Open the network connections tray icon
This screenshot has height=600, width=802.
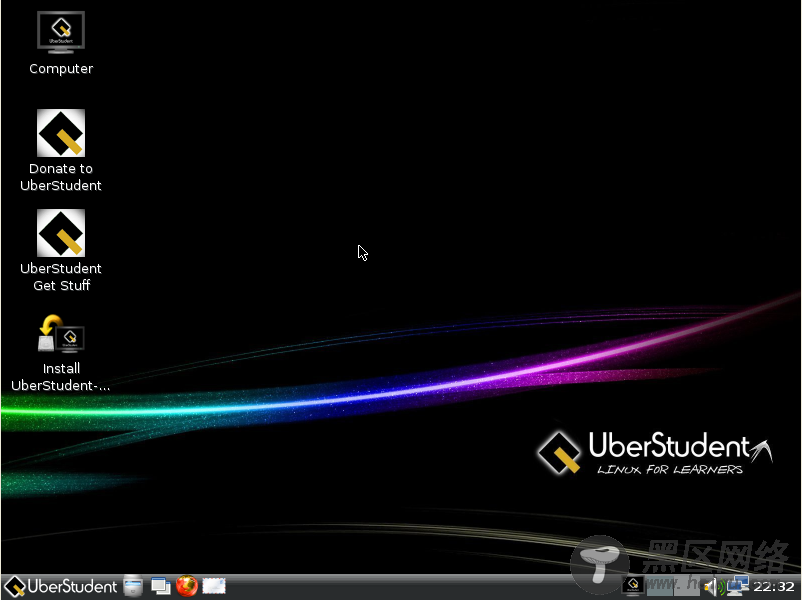tap(738, 586)
